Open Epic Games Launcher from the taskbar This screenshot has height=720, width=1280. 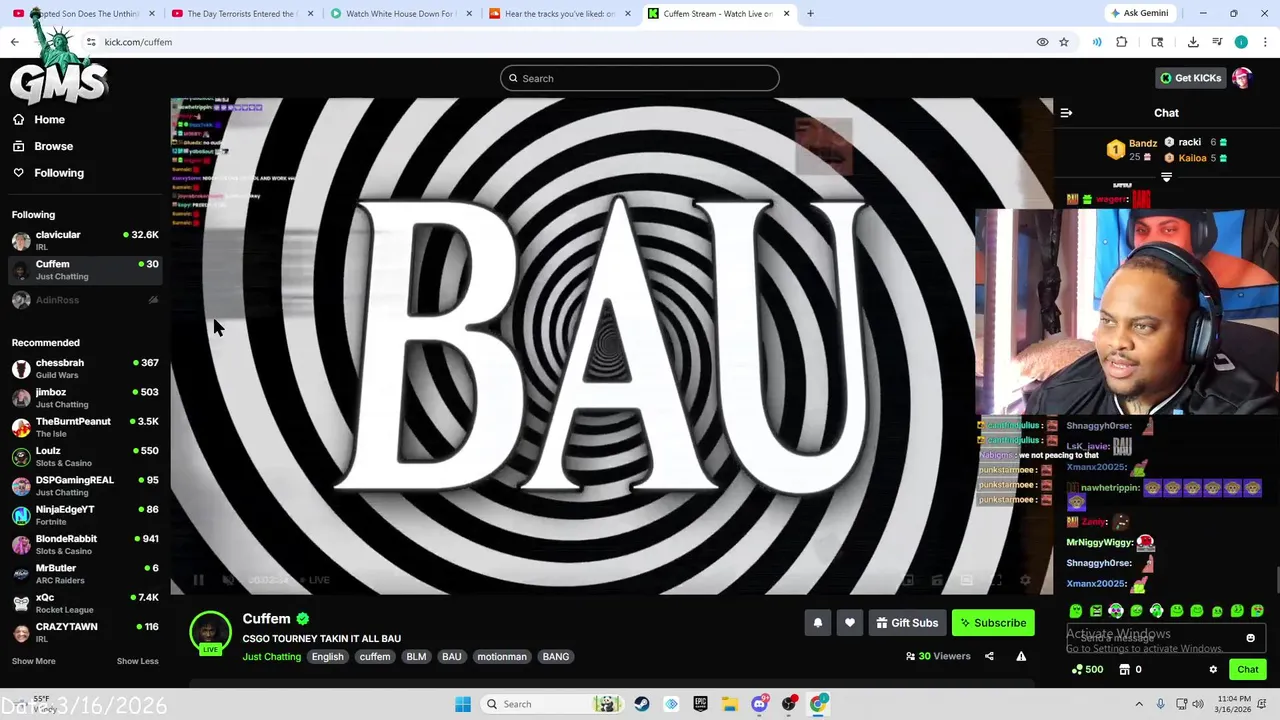(700, 704)
